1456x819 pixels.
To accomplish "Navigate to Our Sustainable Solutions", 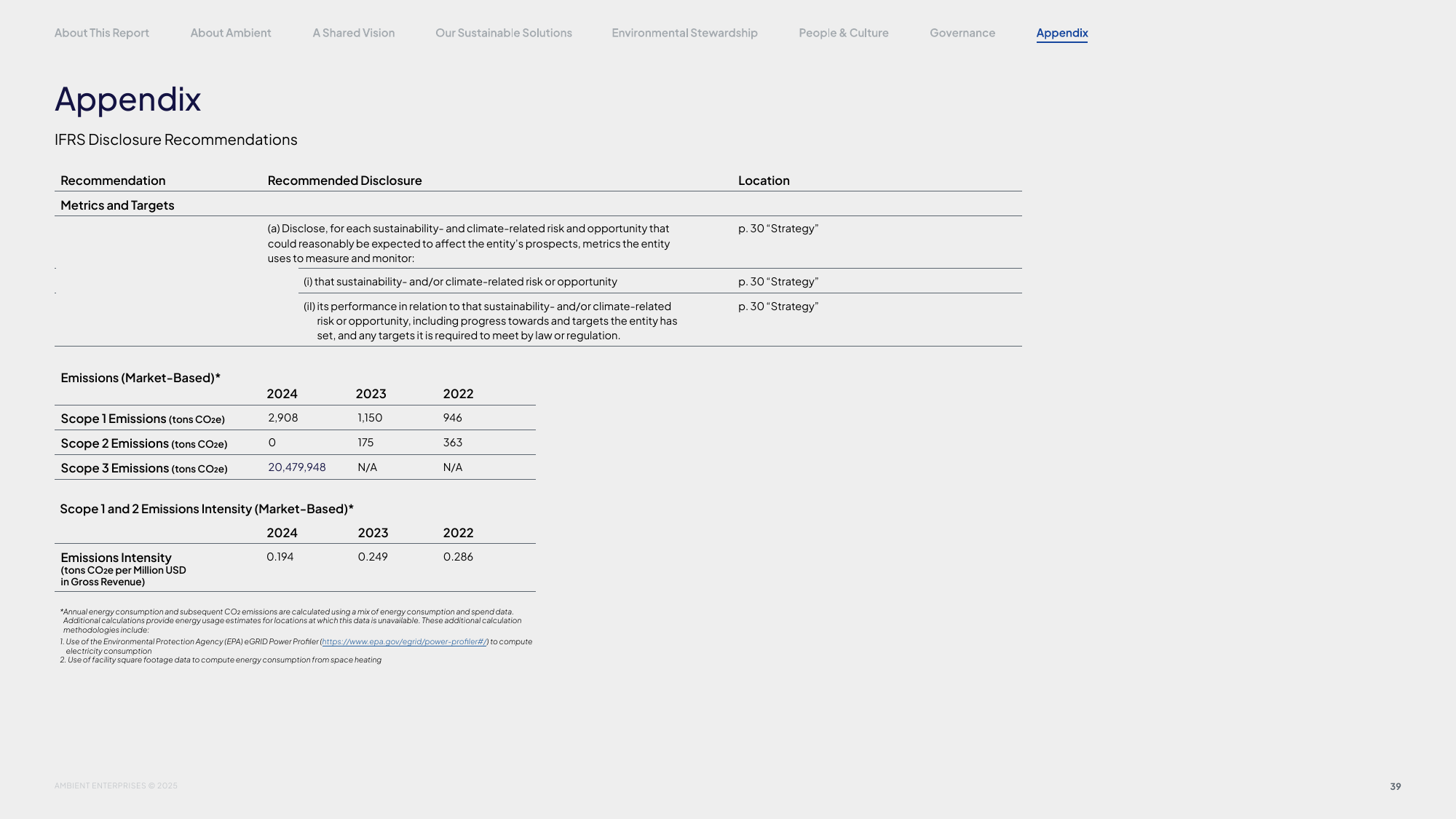I will tap(504, 33).
